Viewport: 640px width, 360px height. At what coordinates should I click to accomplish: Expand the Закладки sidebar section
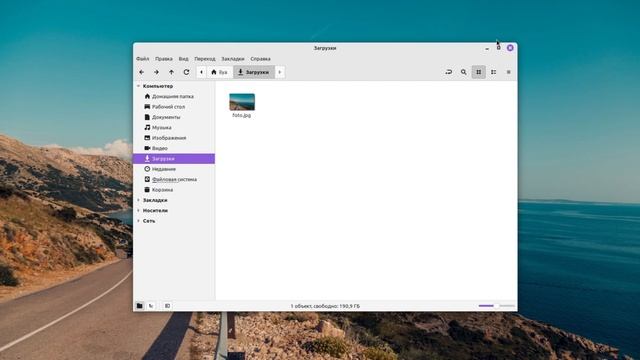click(x=138, y=200)
